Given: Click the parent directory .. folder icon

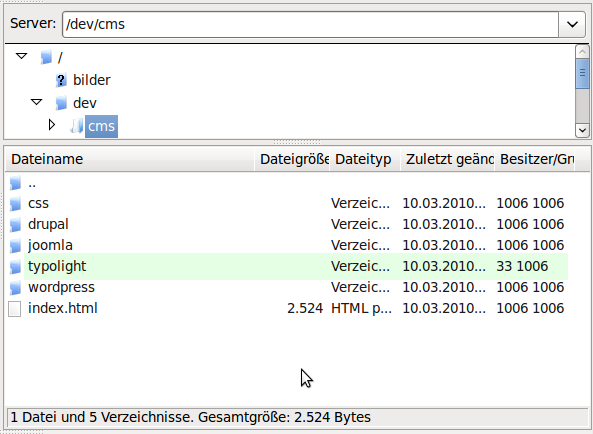Looking at the screenshot, I should [x=15, y=183].
